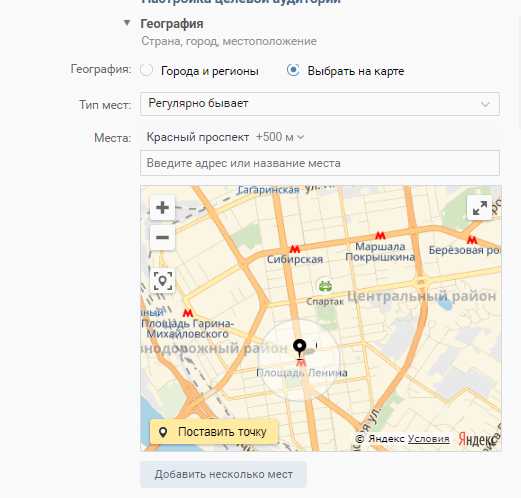The height and width of the screenshot is (498, 521).
Task: Click the География section heading
Action: (172, 24)
